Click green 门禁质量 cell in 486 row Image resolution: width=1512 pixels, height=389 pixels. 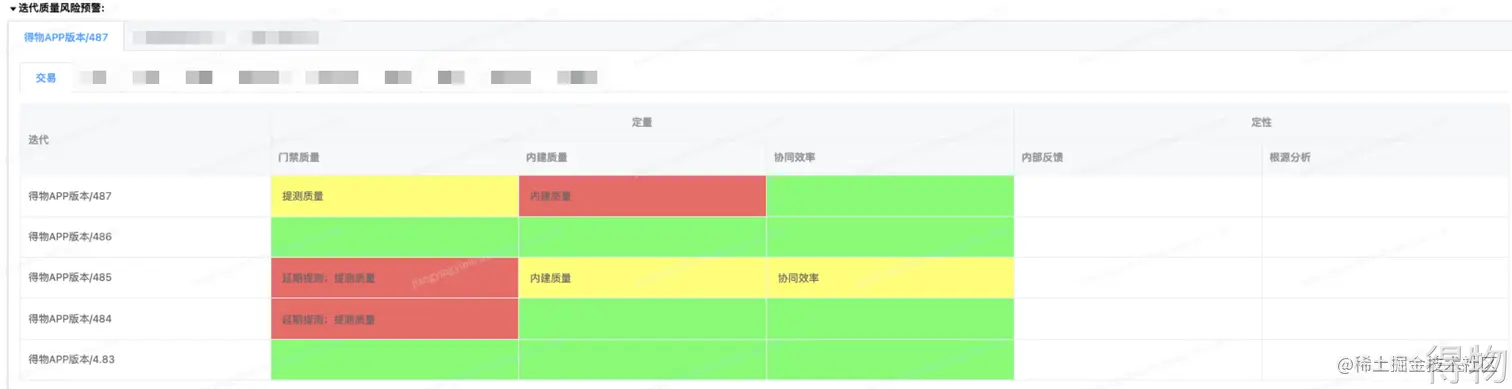pos(394,237)
